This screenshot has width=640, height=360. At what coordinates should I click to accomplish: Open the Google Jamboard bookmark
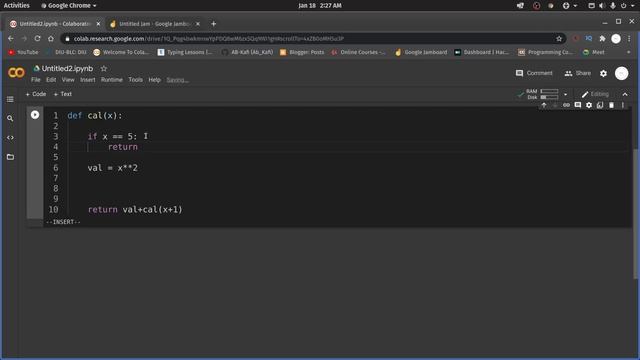pos(421,52)
